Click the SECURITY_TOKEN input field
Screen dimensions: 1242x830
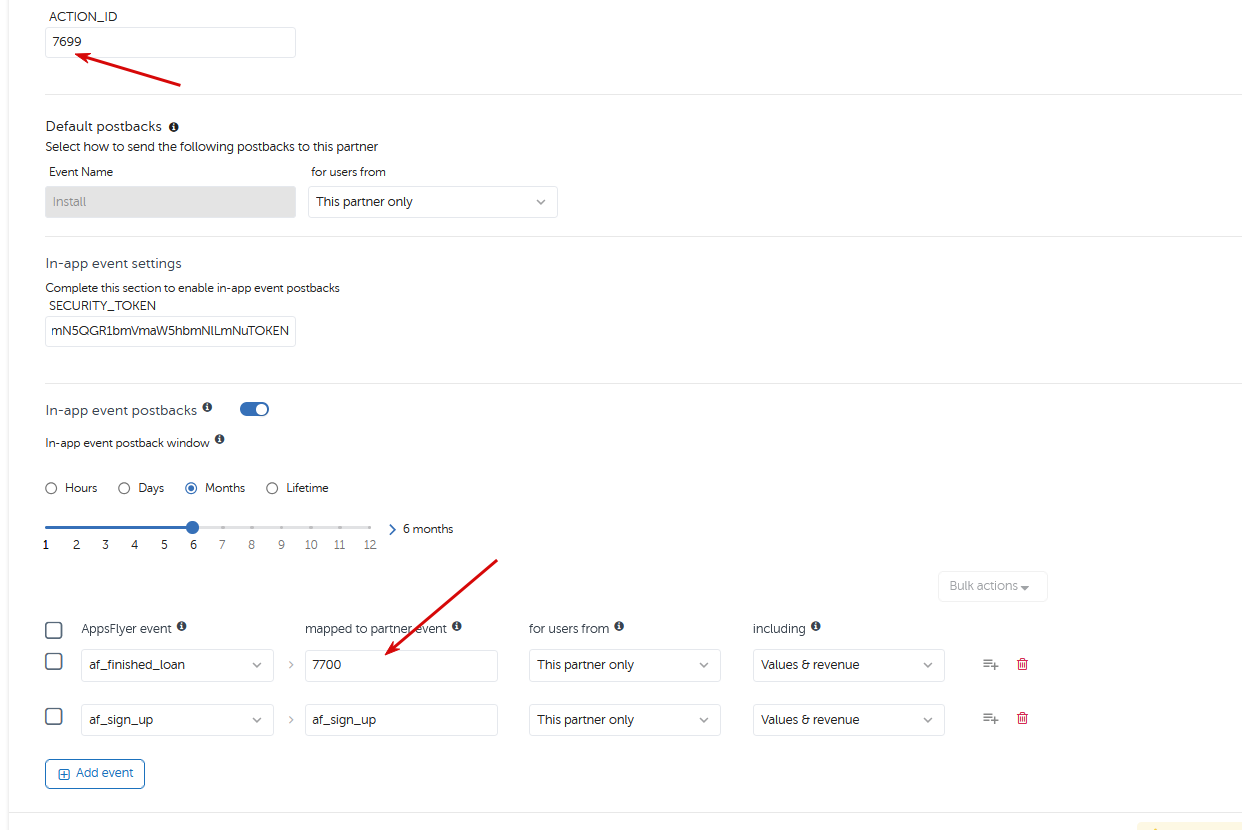pyautogui.click(x=170, y=331)
